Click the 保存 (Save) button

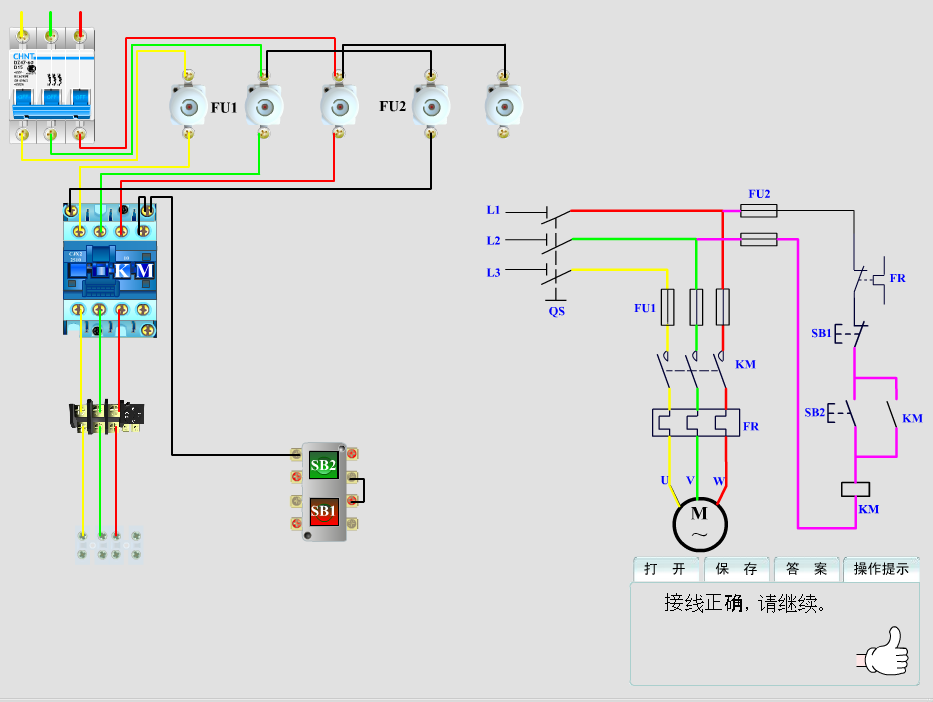(x=737, y=569)
